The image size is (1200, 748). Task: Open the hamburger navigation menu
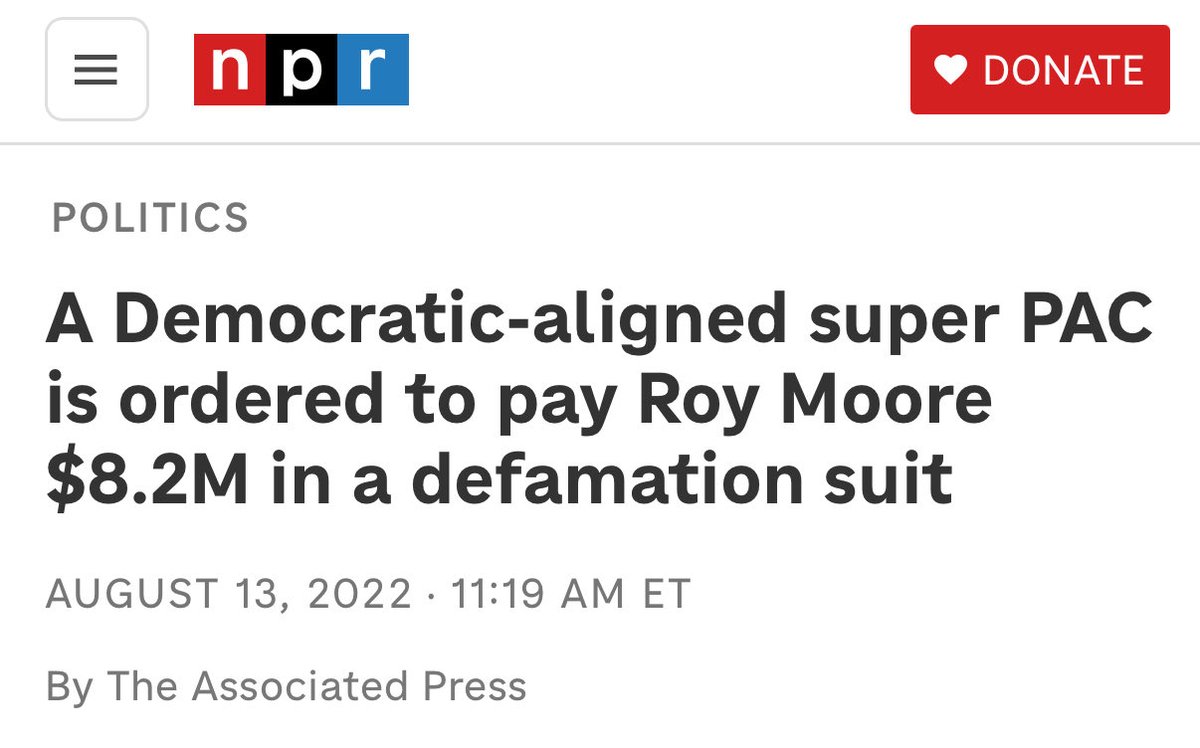97,70
